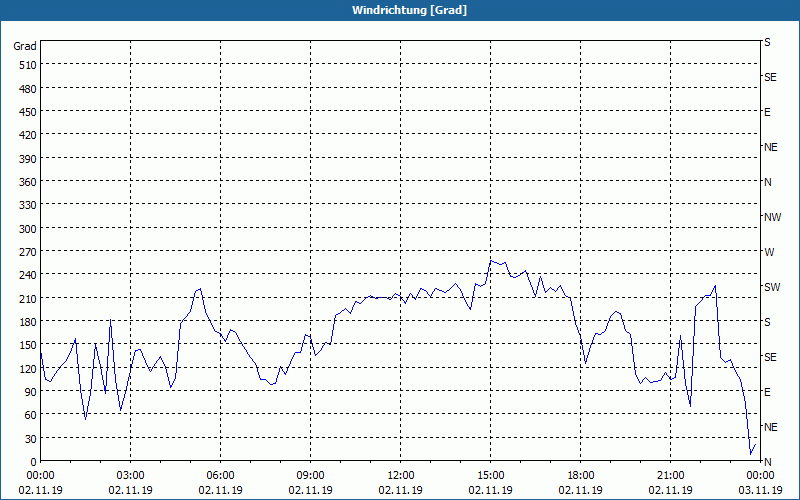
Task: Click the 03.11.19 date label
Action: point(760,490)
